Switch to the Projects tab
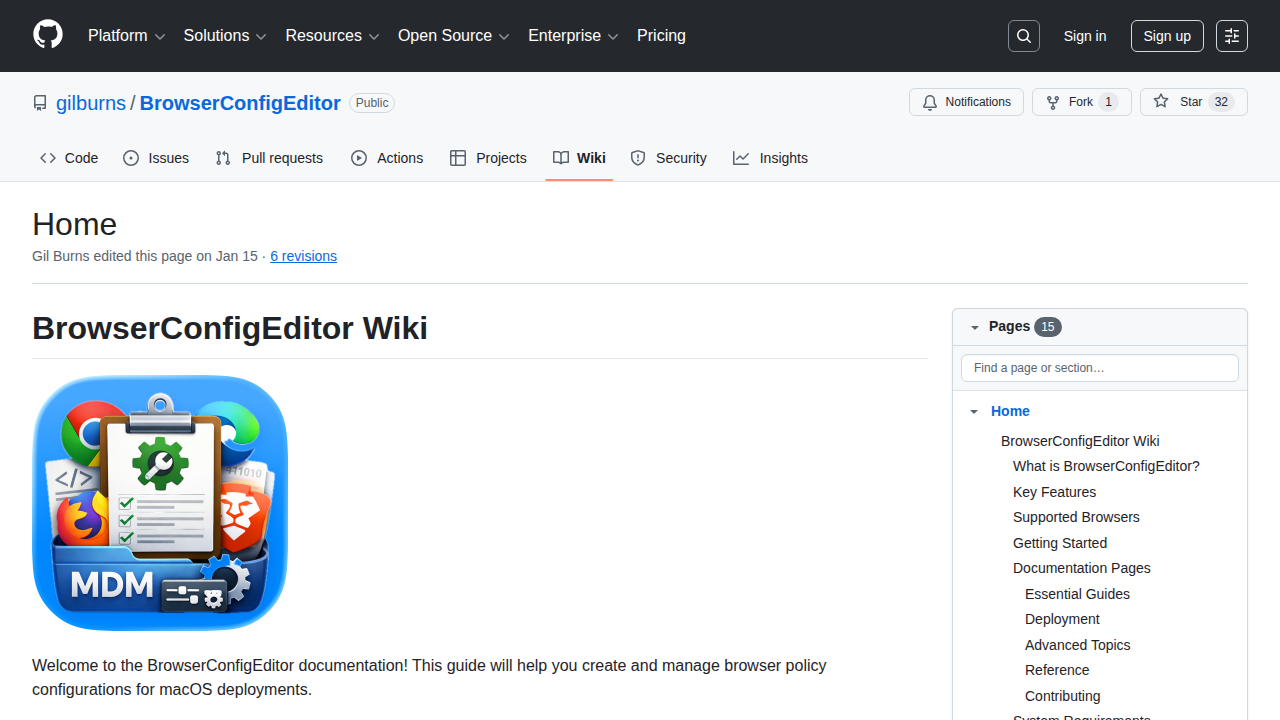This screenshot has width=1280, height=720. pyautogui.click(x=488, y=158)
